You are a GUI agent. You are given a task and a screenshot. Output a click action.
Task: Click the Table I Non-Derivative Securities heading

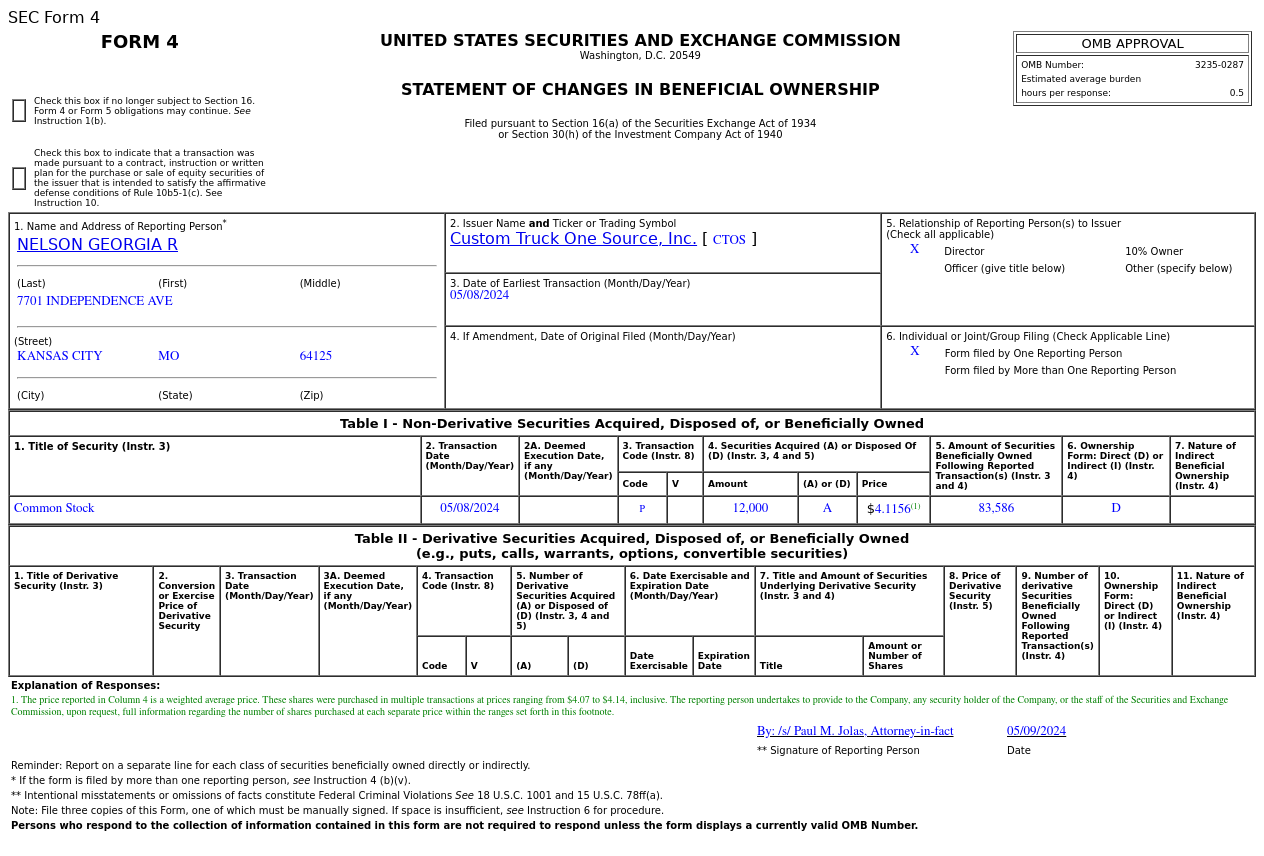tap(632, 424)
